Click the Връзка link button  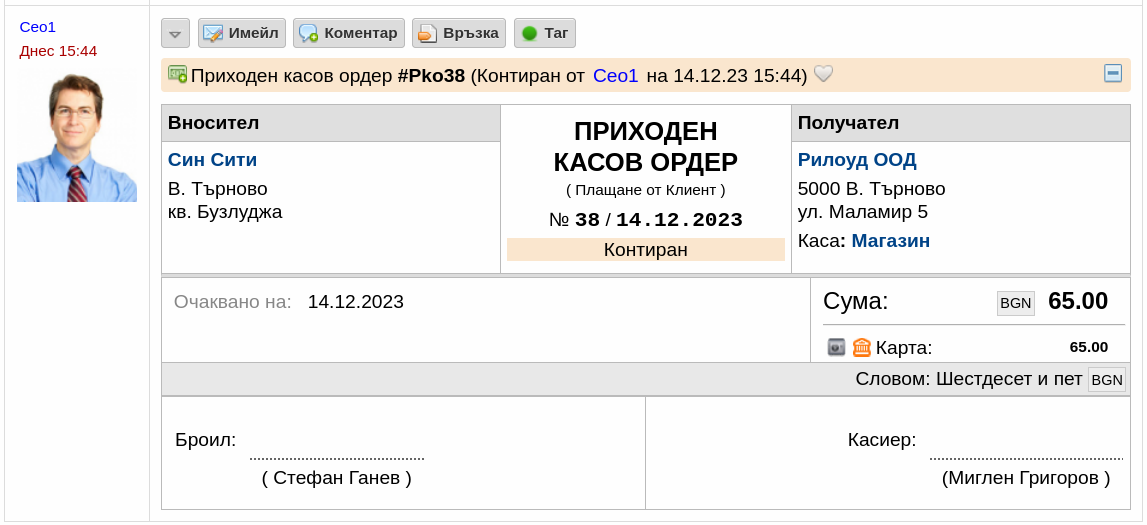click(459, 33)
